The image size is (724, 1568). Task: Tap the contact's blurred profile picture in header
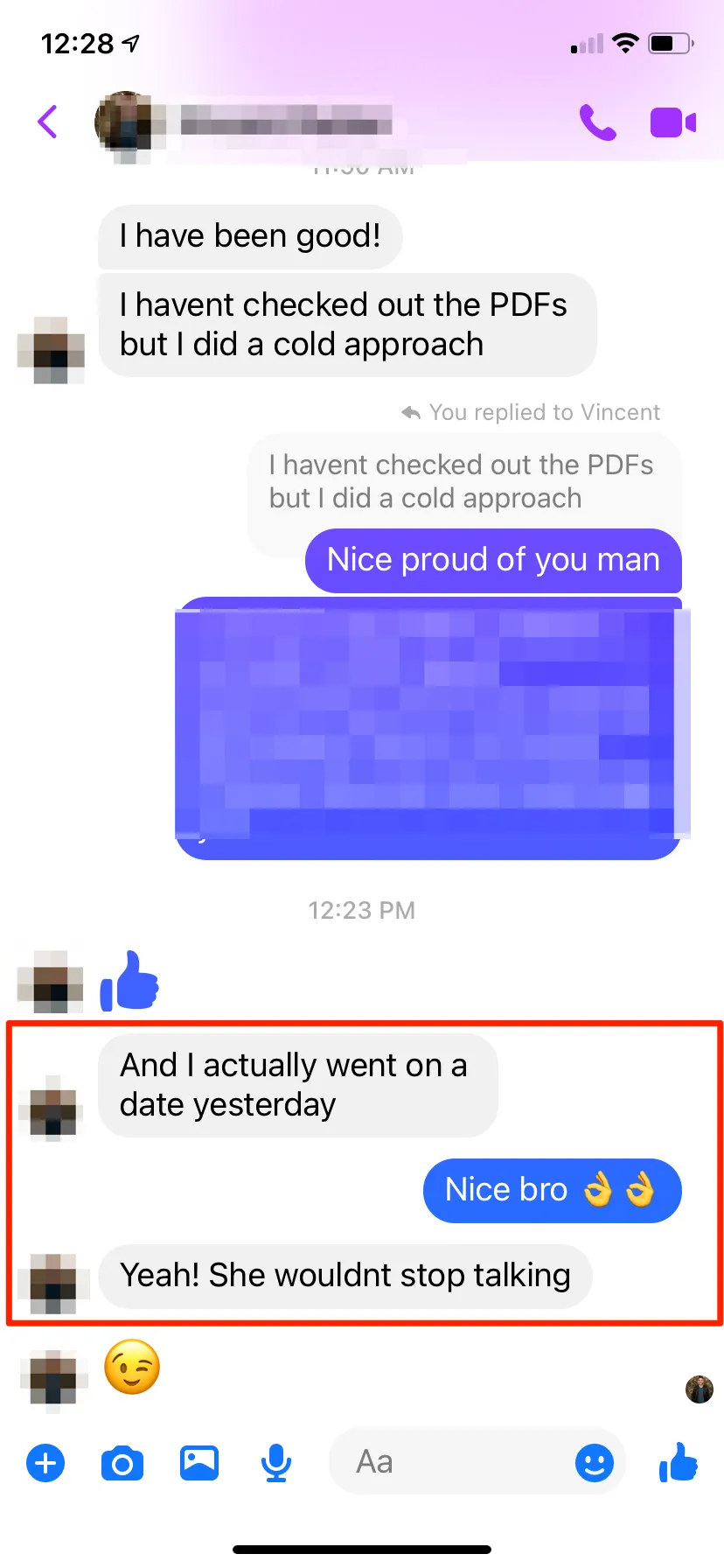[x=129, y=124]
